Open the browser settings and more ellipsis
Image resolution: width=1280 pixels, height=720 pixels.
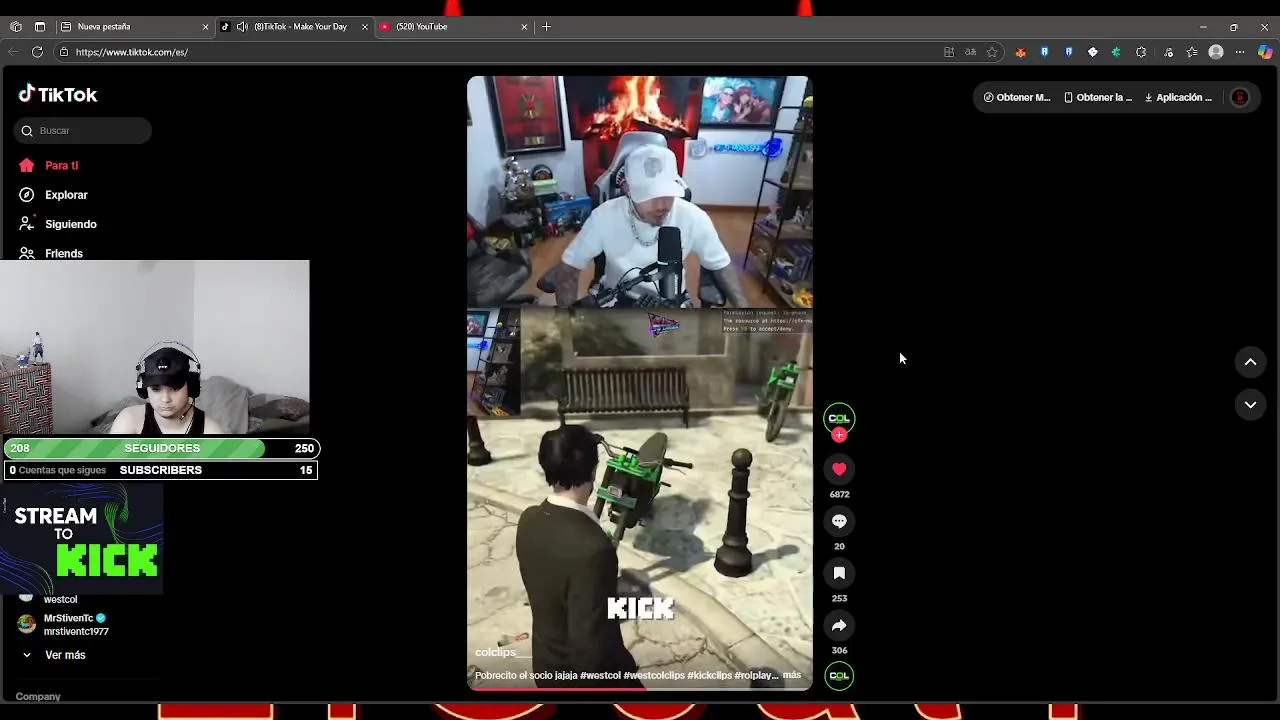click(x=1240, y=52)
